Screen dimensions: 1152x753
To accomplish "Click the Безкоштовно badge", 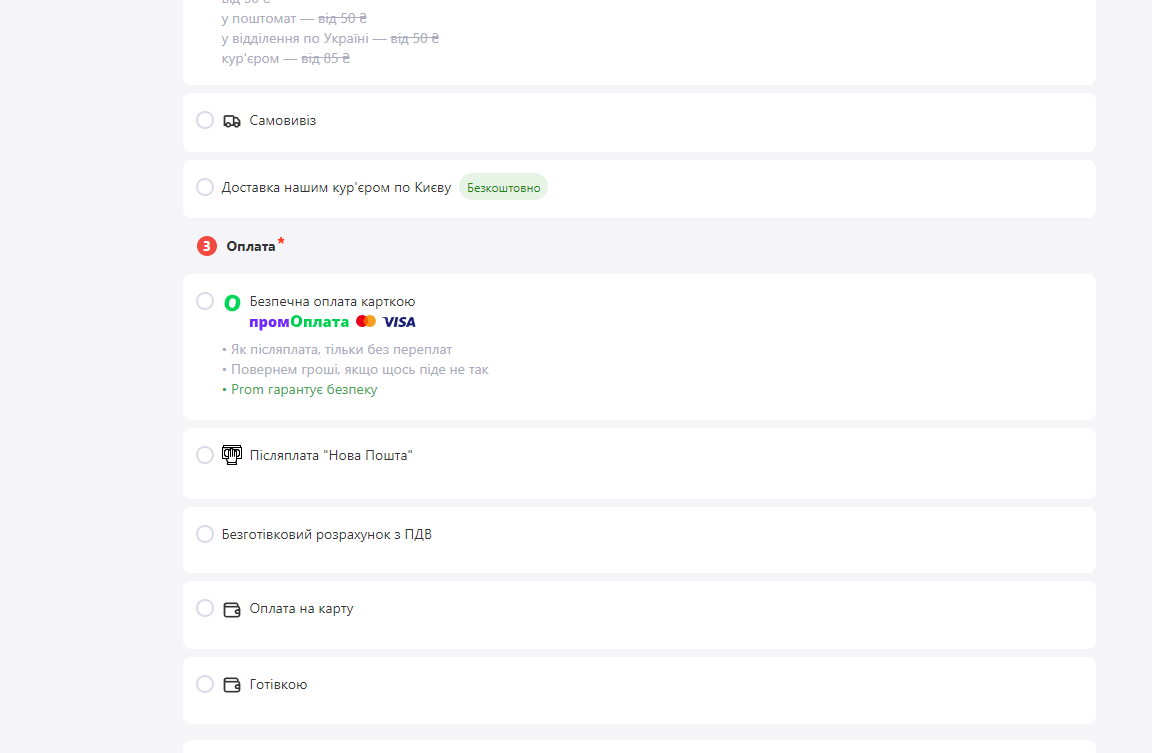I will point(503,187).
